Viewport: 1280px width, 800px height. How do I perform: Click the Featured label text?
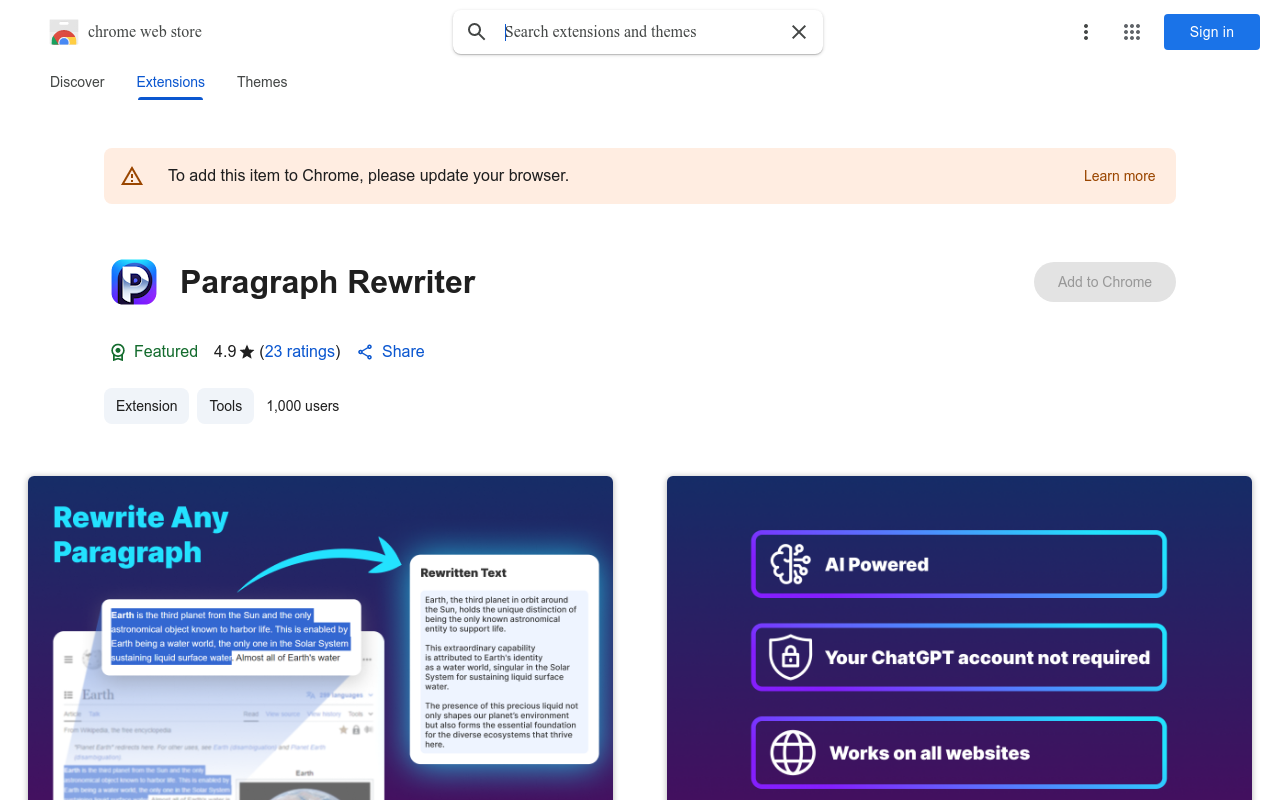(x=166, y=352)
